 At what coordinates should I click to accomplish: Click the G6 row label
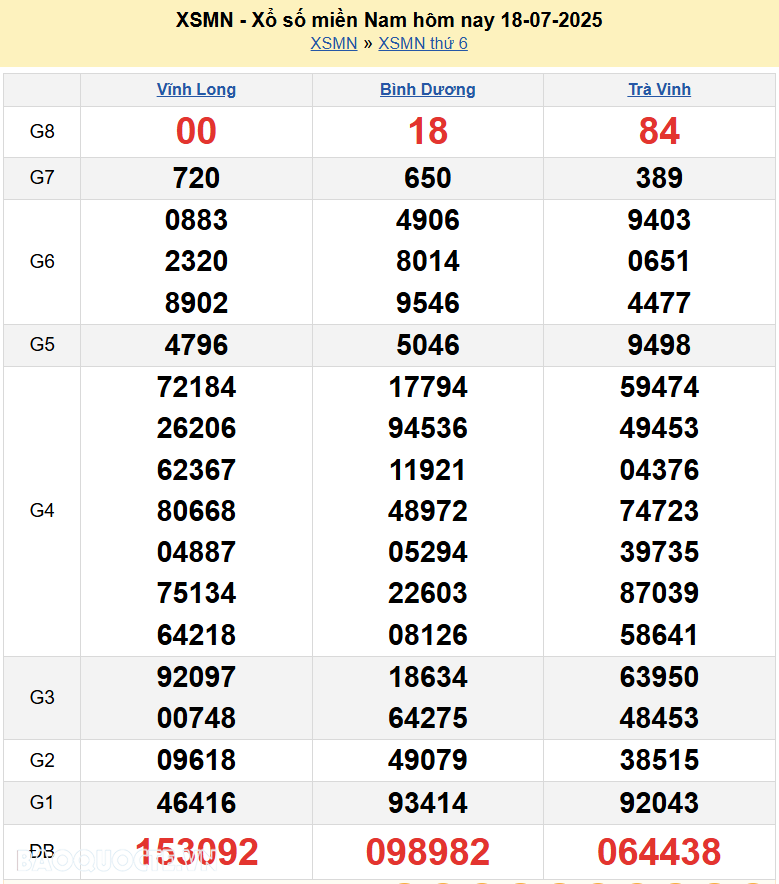coord(42,261)
